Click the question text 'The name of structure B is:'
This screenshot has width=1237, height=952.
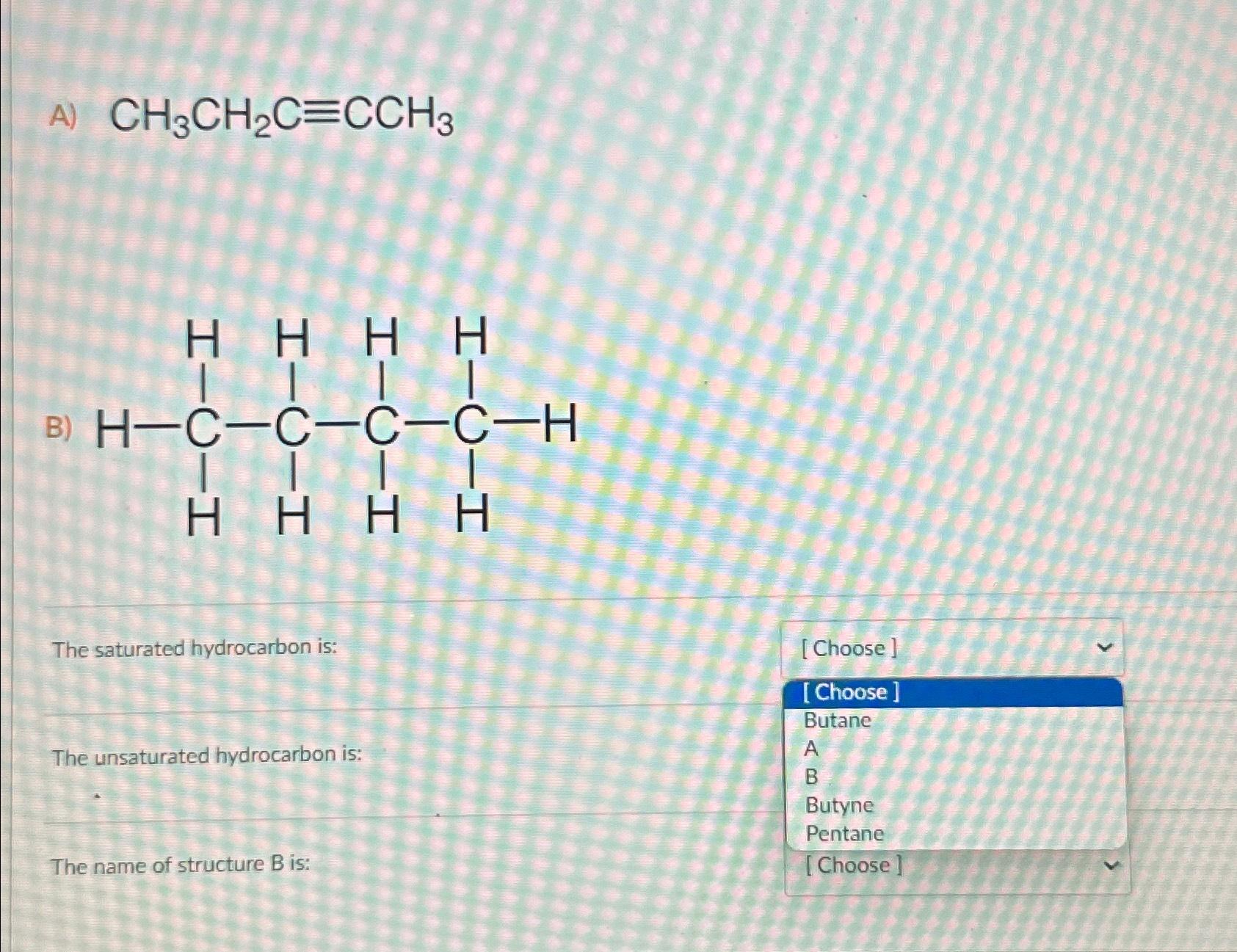[x=181, y=866]
